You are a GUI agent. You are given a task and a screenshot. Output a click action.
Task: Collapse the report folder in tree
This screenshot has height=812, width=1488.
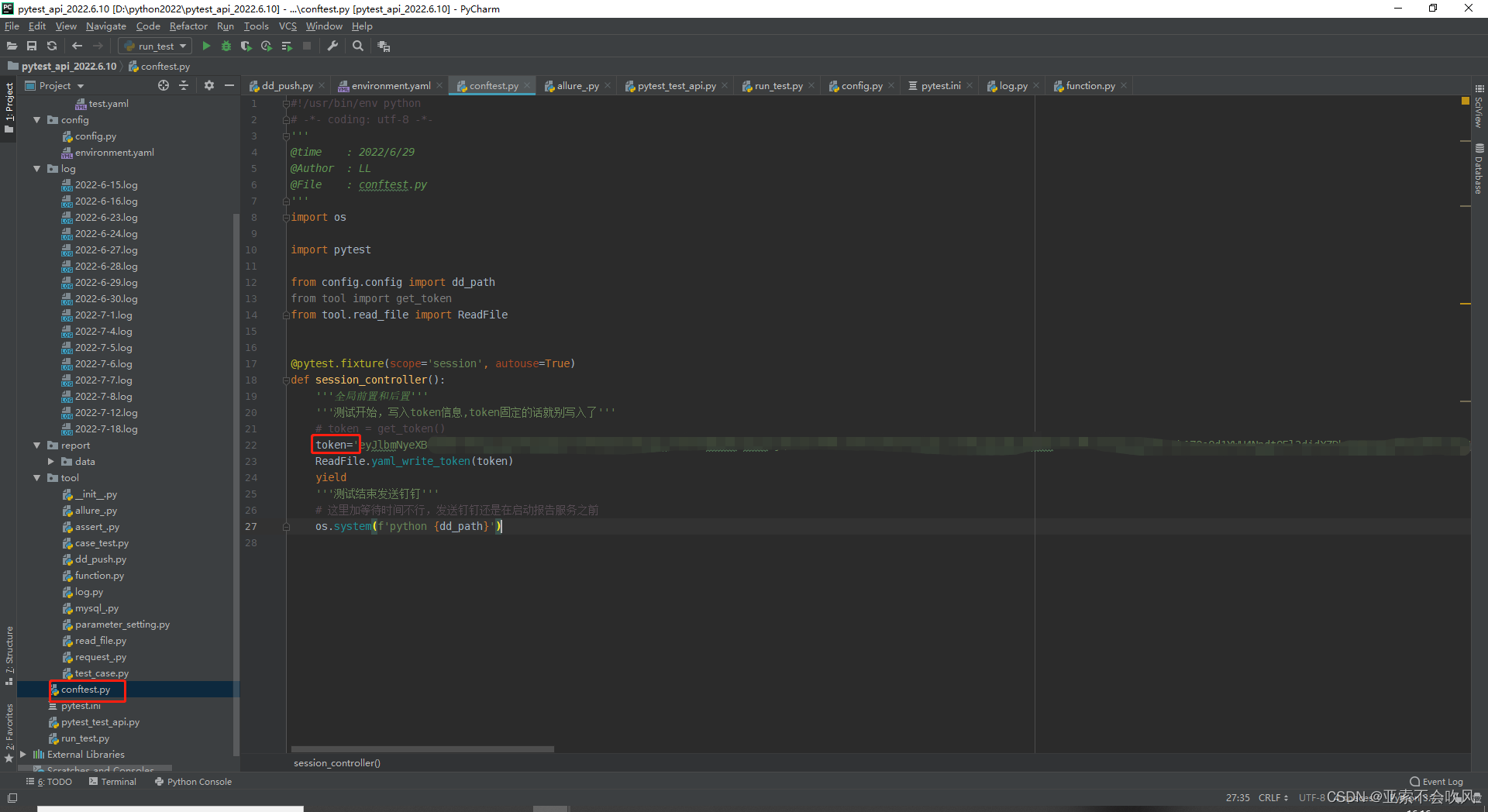tap(36, 446)
